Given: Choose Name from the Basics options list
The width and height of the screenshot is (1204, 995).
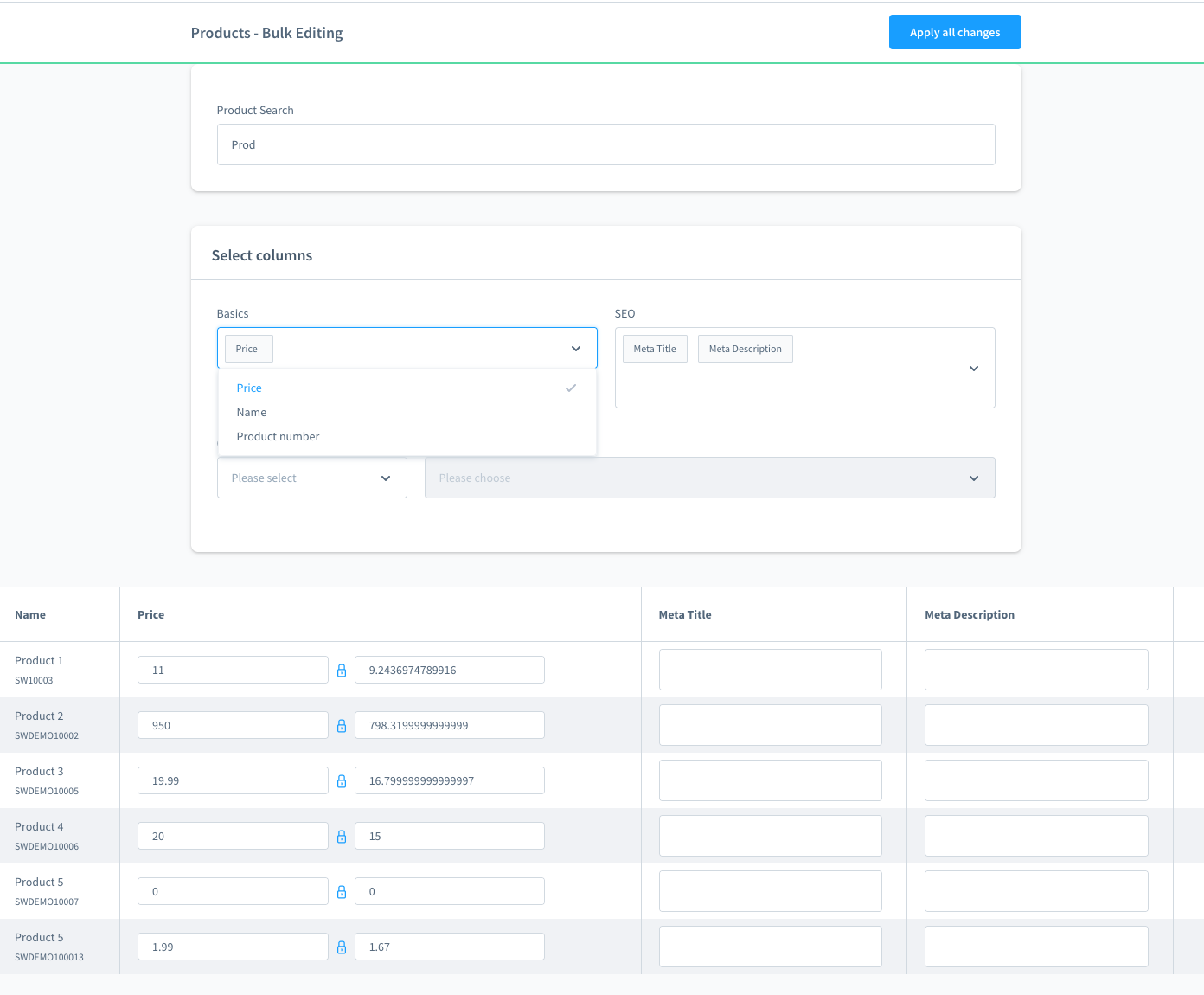Looking at the screenshot, I should 252,413.
